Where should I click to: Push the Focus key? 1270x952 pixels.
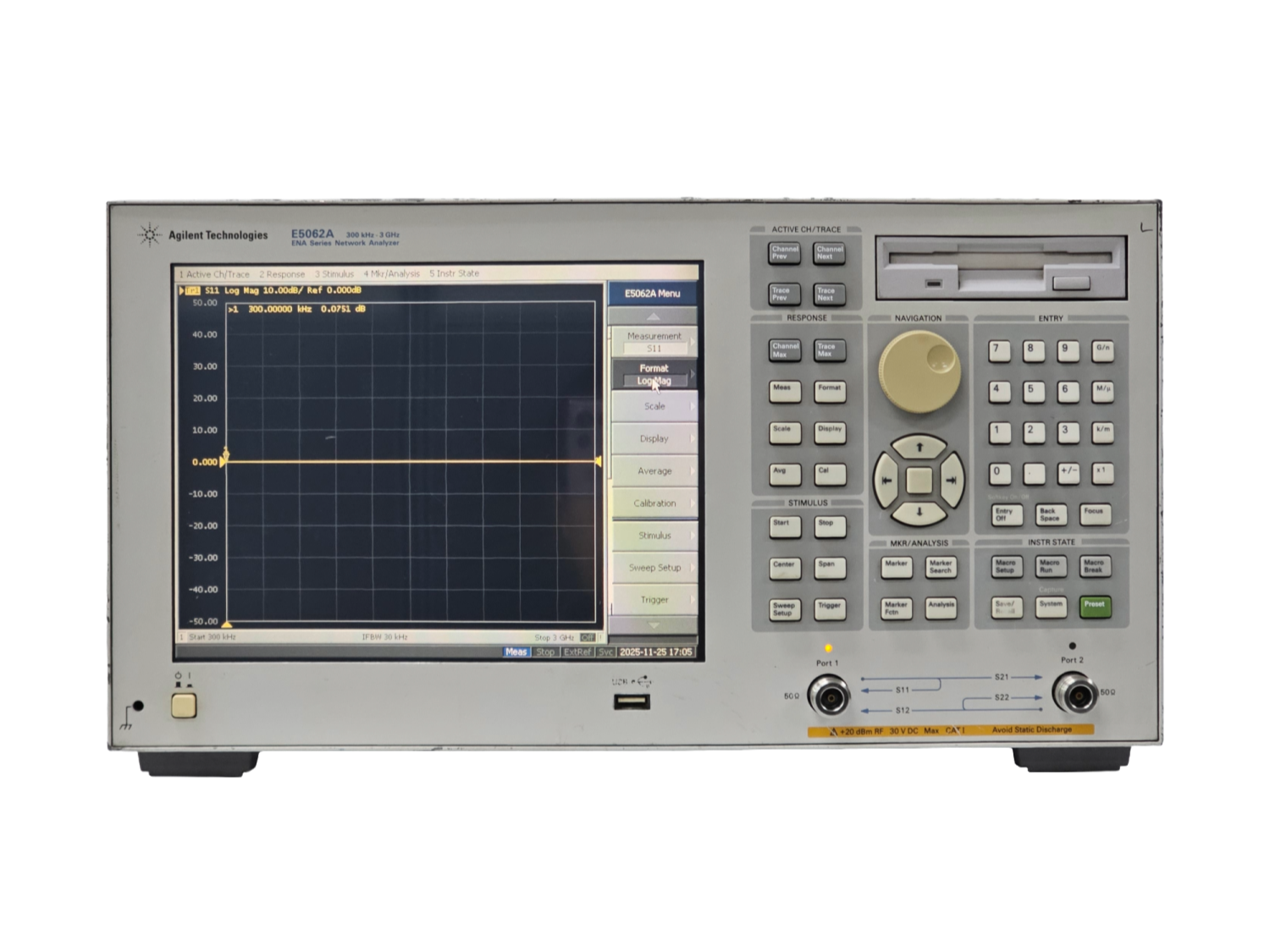[1095, 514]
